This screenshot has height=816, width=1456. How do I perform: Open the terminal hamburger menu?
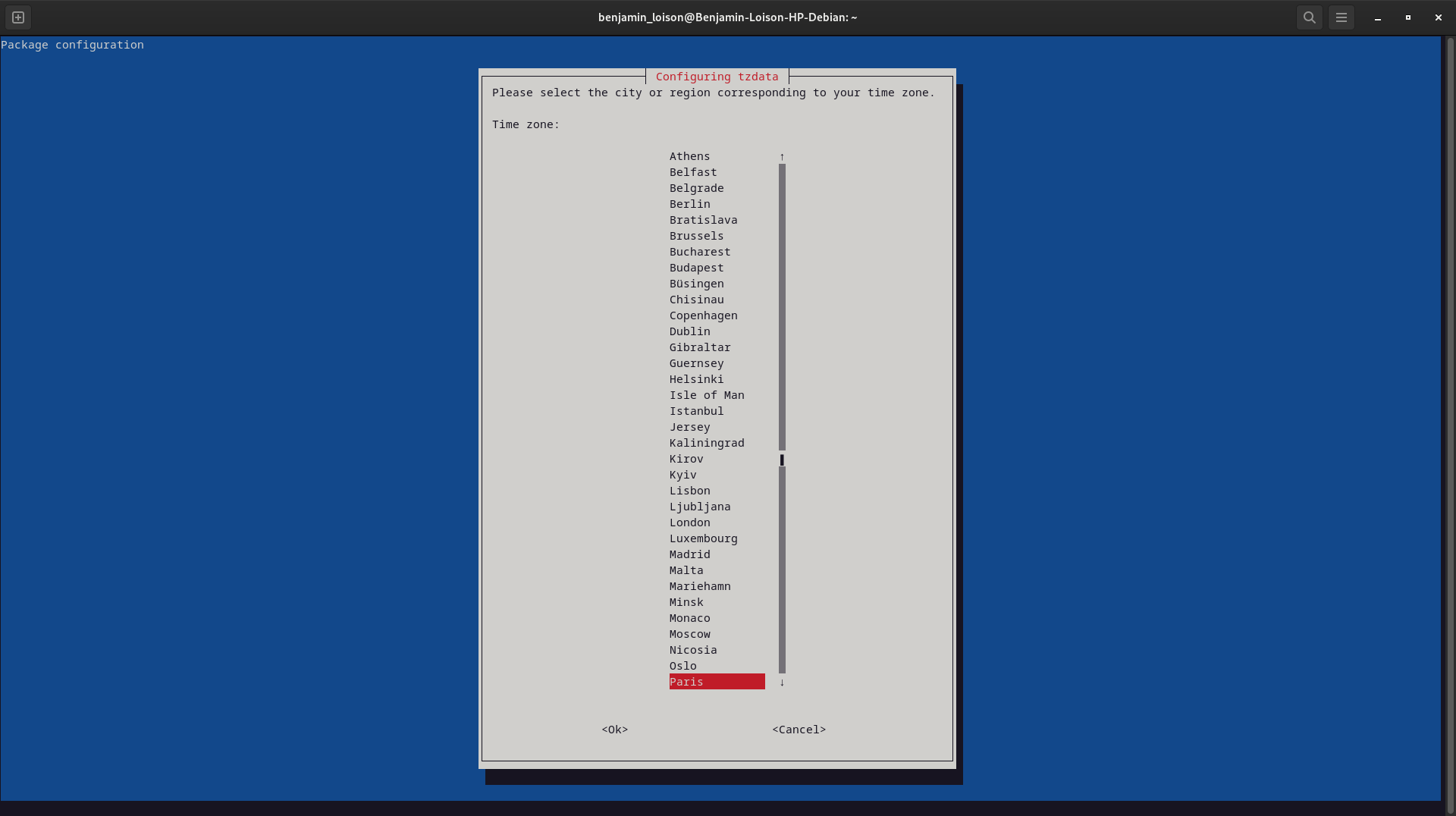click(x=1341, y=17)
